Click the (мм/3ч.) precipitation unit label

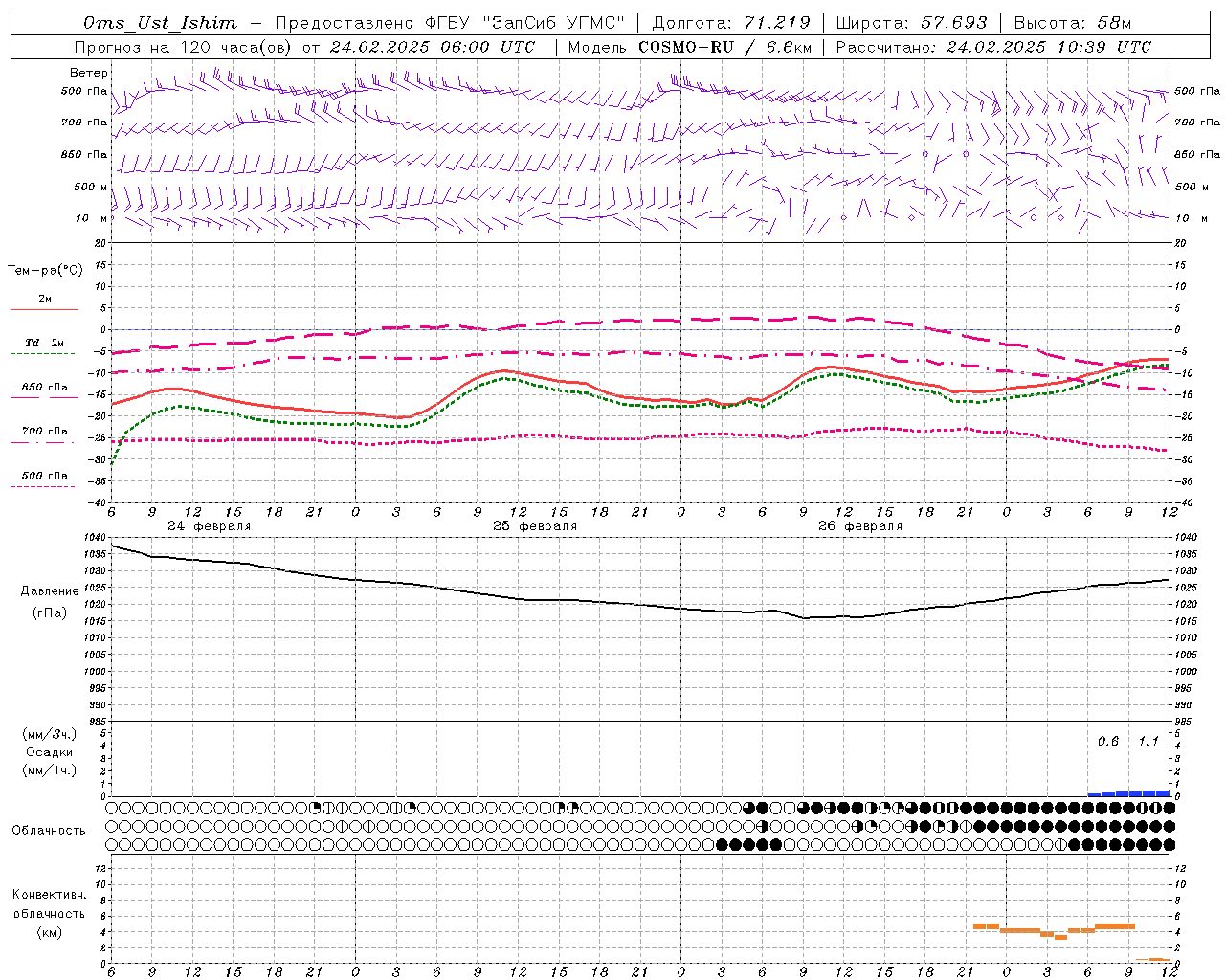pos(50,734)
